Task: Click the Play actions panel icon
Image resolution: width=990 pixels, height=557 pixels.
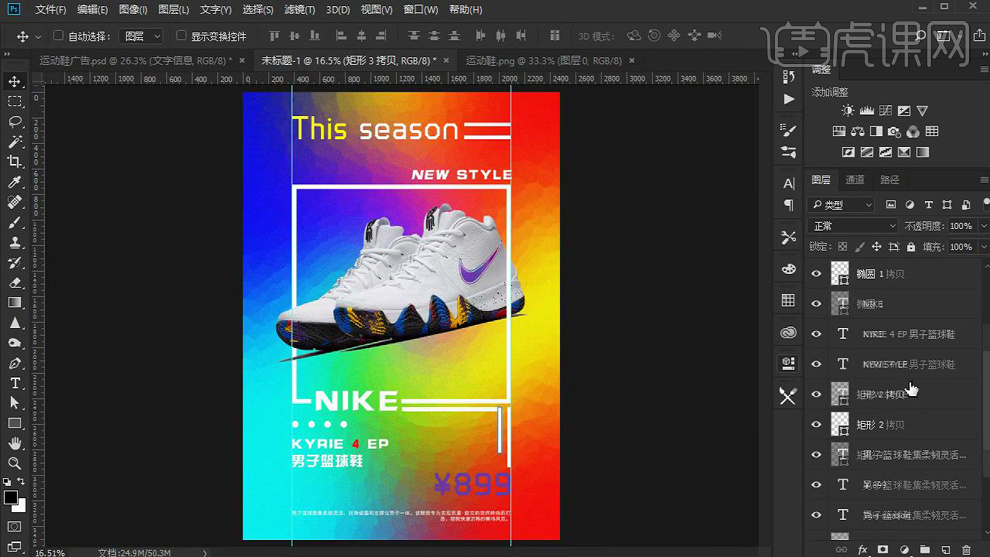Action: point(789,99)
